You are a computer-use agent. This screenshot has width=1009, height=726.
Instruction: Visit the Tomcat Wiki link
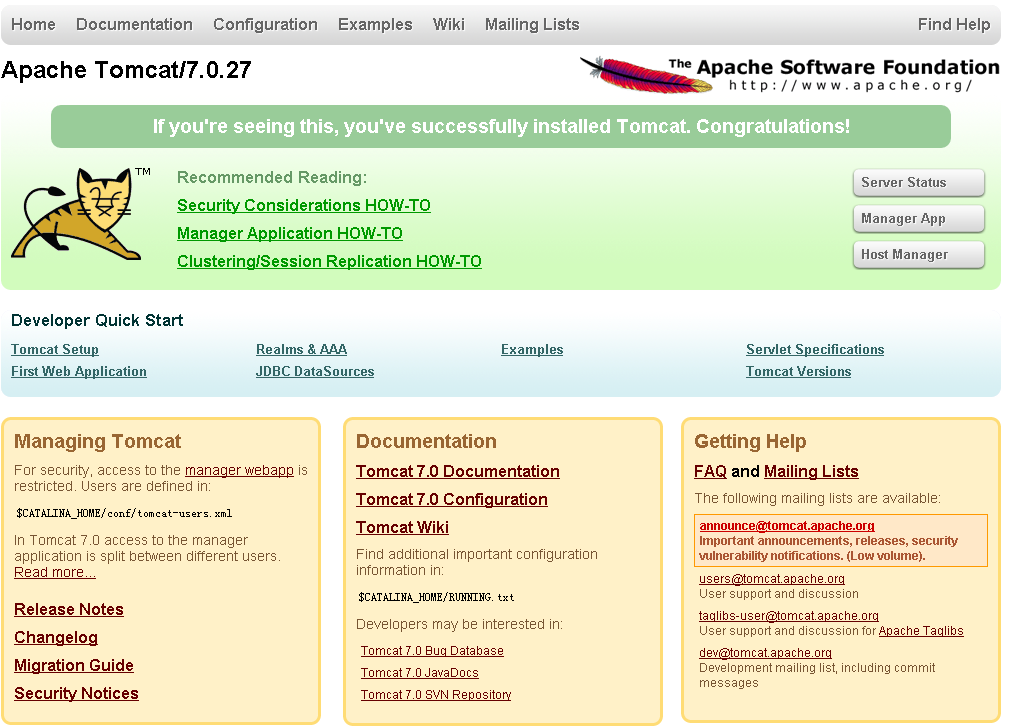pos(402,528)
